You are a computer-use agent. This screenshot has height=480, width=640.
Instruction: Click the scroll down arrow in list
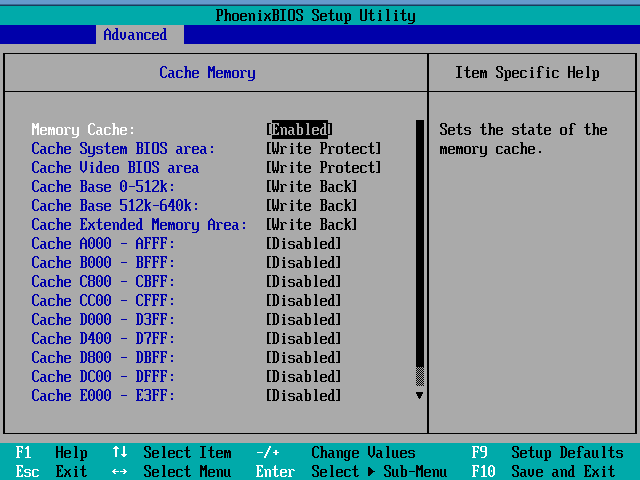(x=419, y=395)
